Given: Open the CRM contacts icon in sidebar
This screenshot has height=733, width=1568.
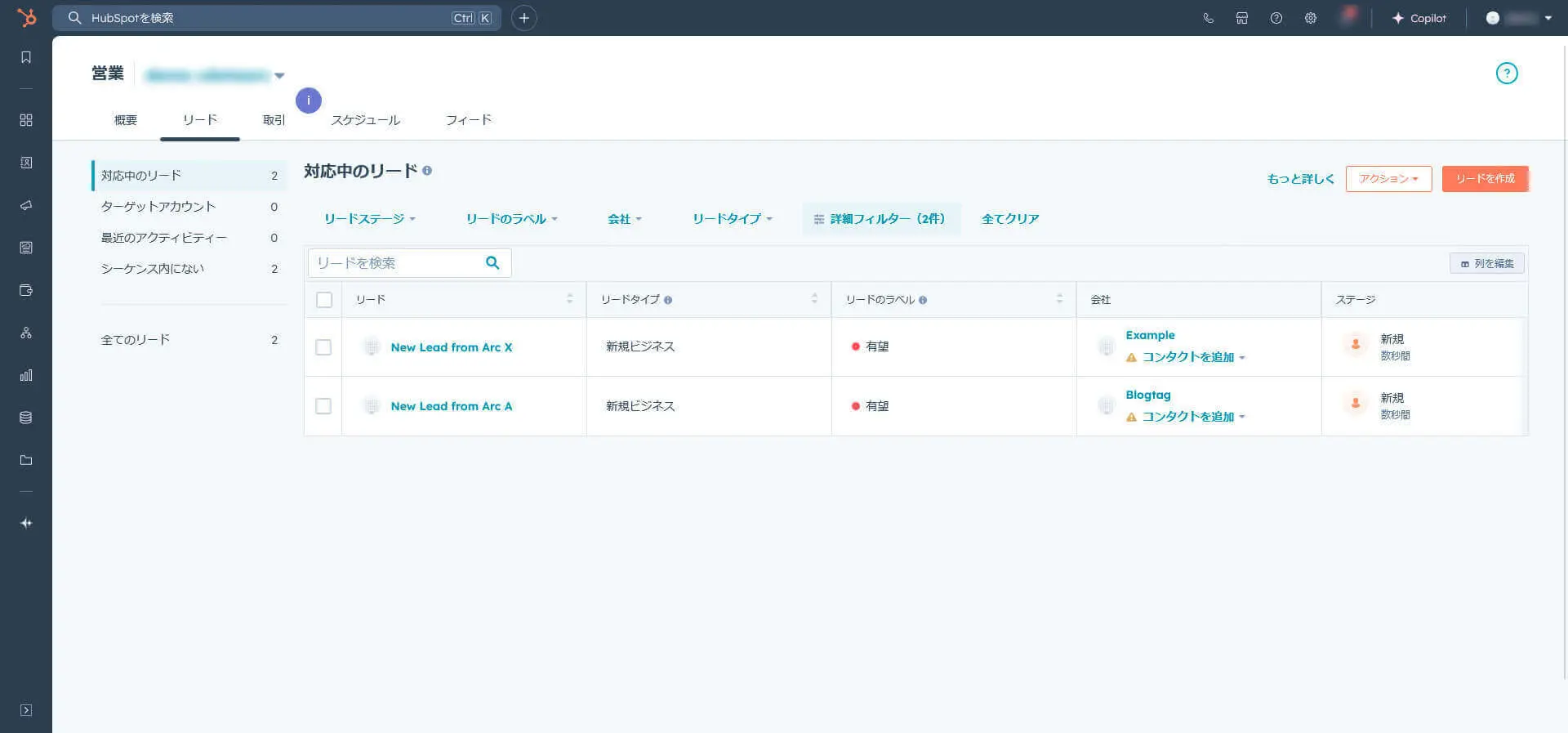Looking at the screenshot, I should coord(26,163).
